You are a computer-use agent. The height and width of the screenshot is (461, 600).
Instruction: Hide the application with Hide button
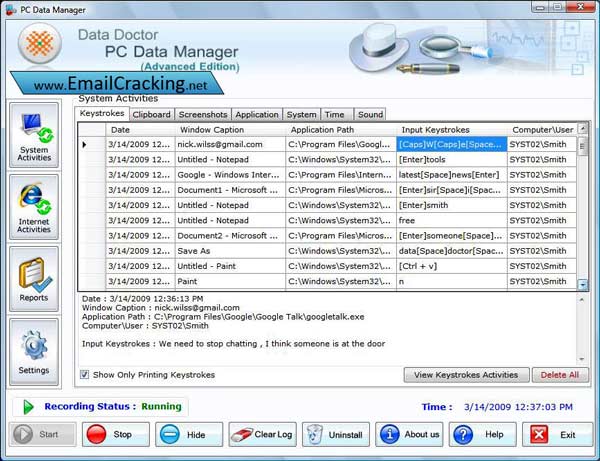point(189,434)
